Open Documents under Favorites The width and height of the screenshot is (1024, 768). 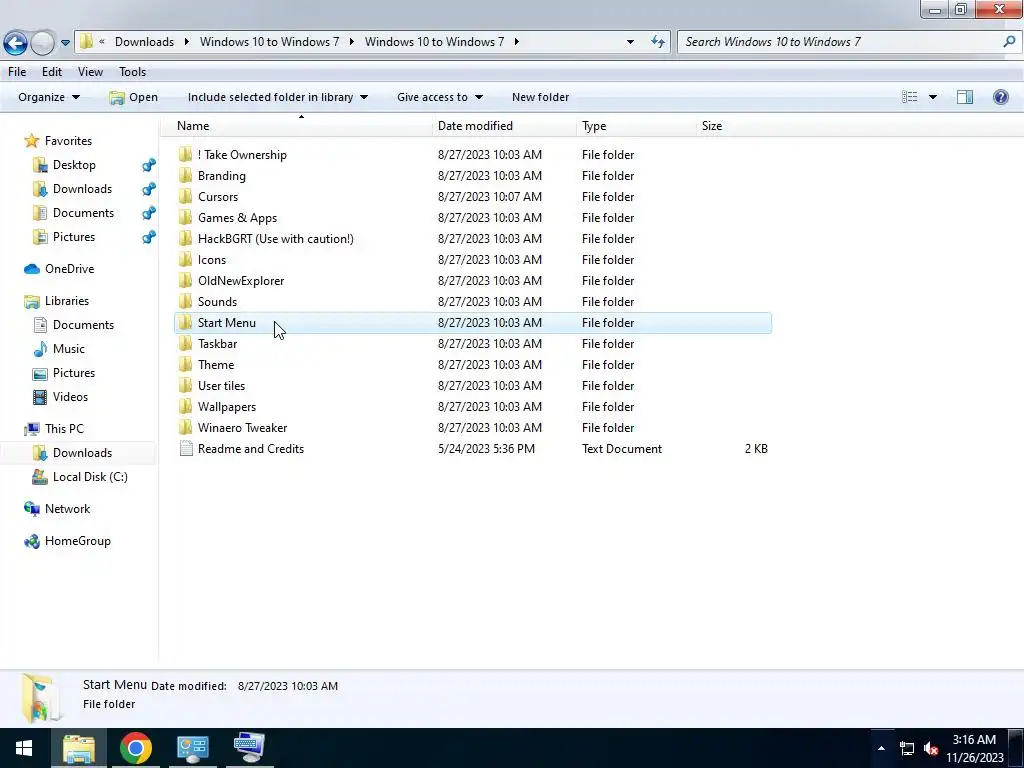click(x=83, y=213)
